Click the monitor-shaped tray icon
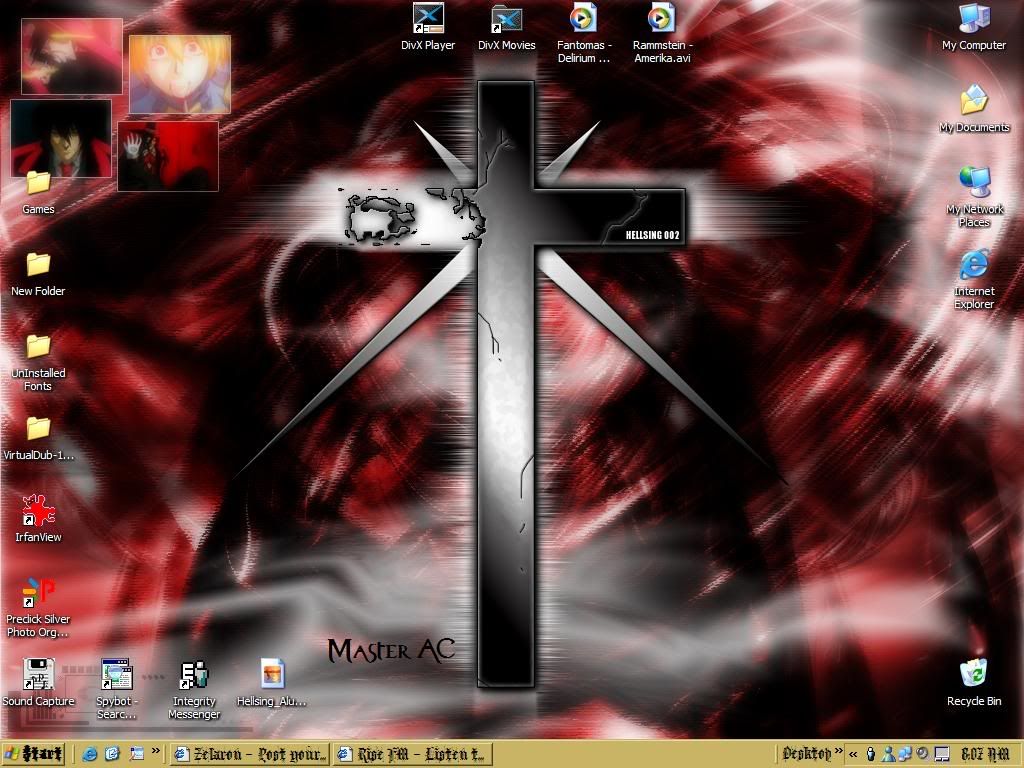 [x=941, y=755]
